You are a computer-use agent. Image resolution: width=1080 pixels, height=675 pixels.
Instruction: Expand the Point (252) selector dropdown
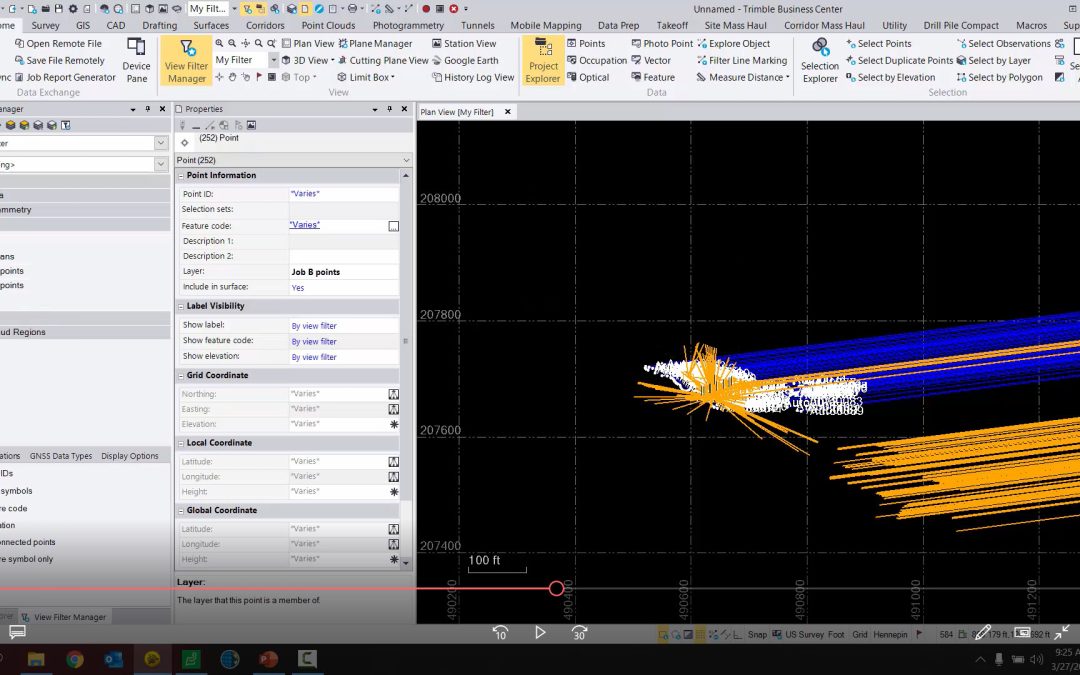click(406, 160)
